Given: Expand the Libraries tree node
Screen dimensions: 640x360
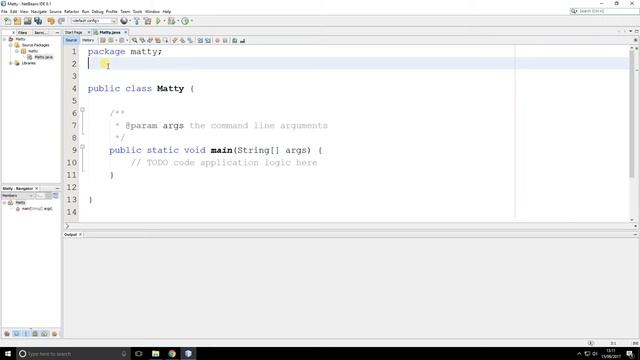Looking at the screenshot, I should [x=11, y=63].
